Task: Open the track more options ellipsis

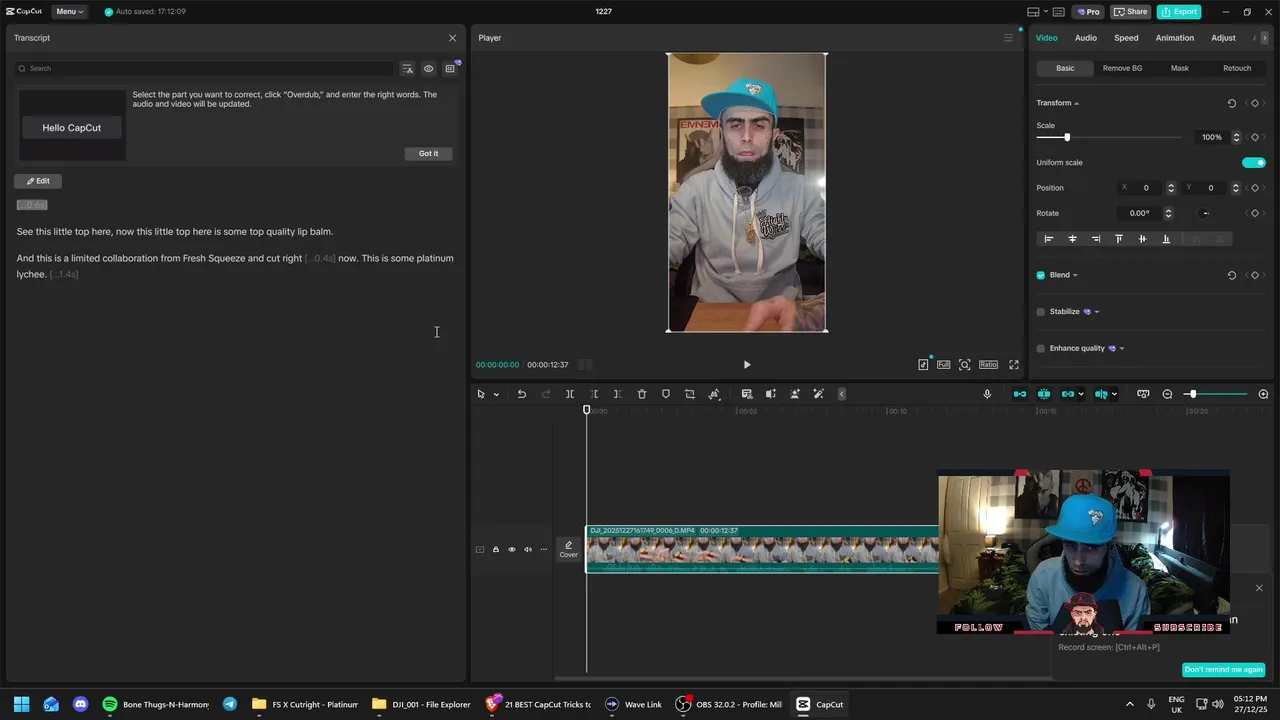Action: pyautogui.click(x=544, y=549)
